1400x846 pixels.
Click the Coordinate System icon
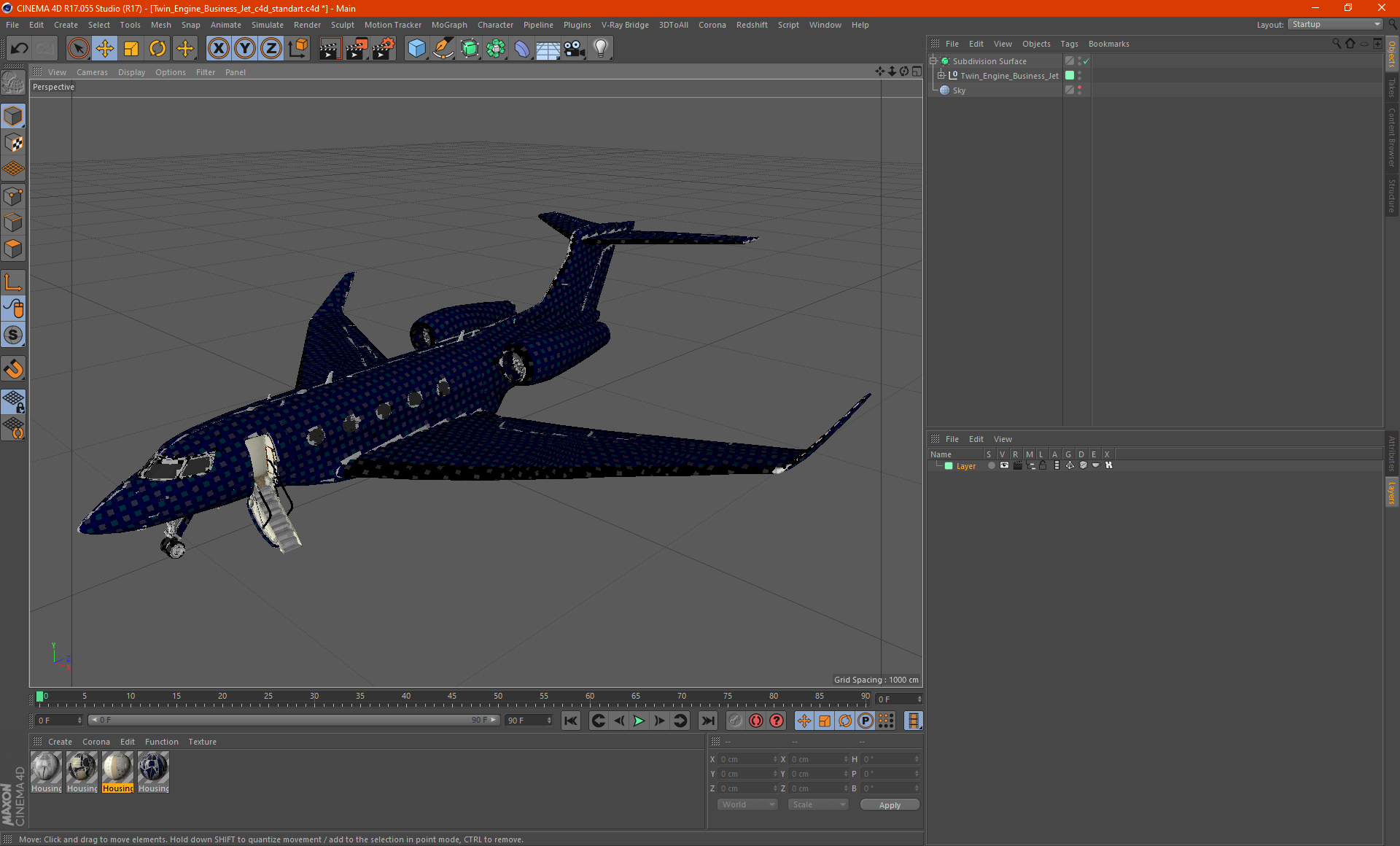click(297, 49)
